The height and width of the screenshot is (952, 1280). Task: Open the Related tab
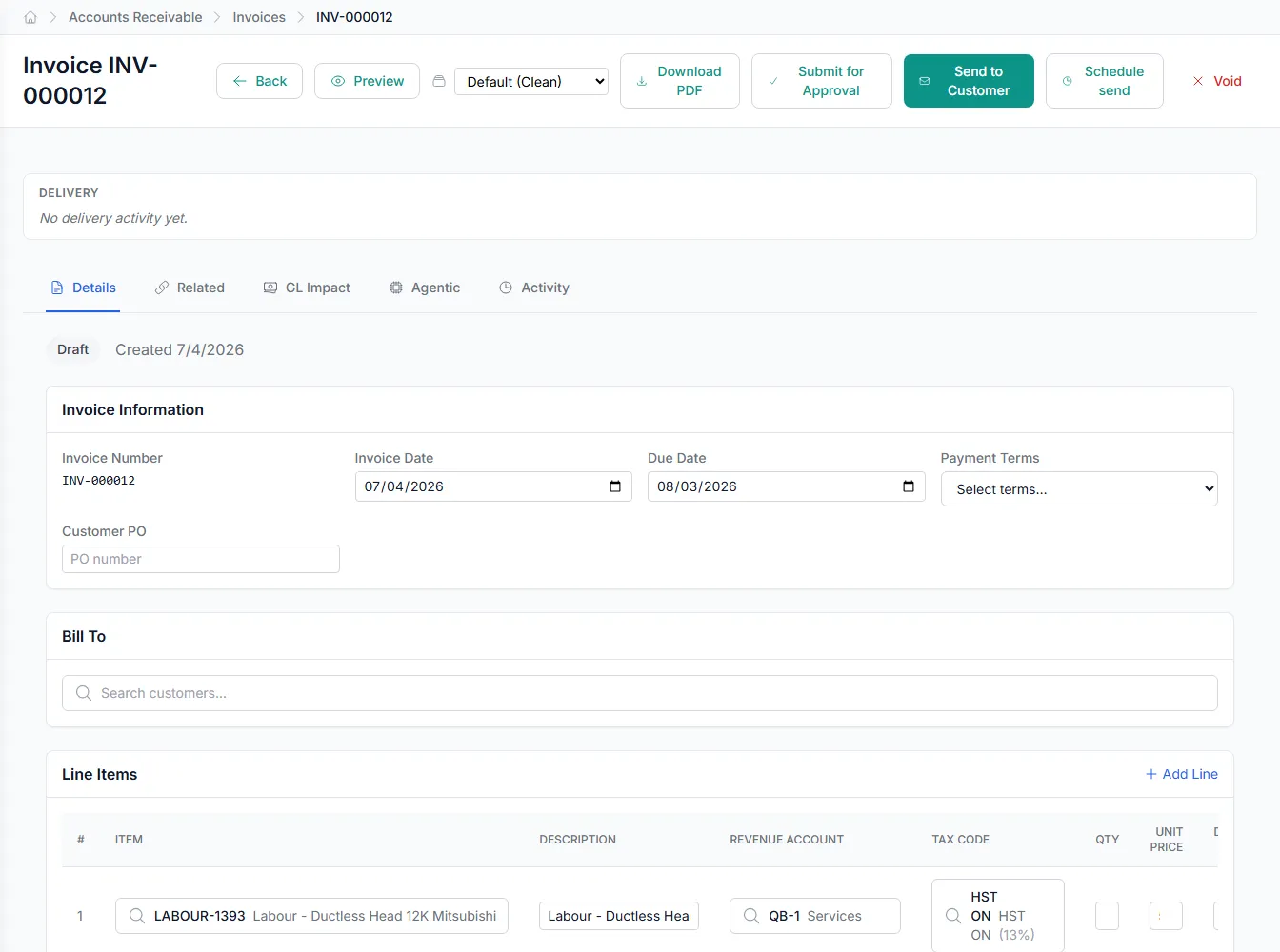[190, 288]
